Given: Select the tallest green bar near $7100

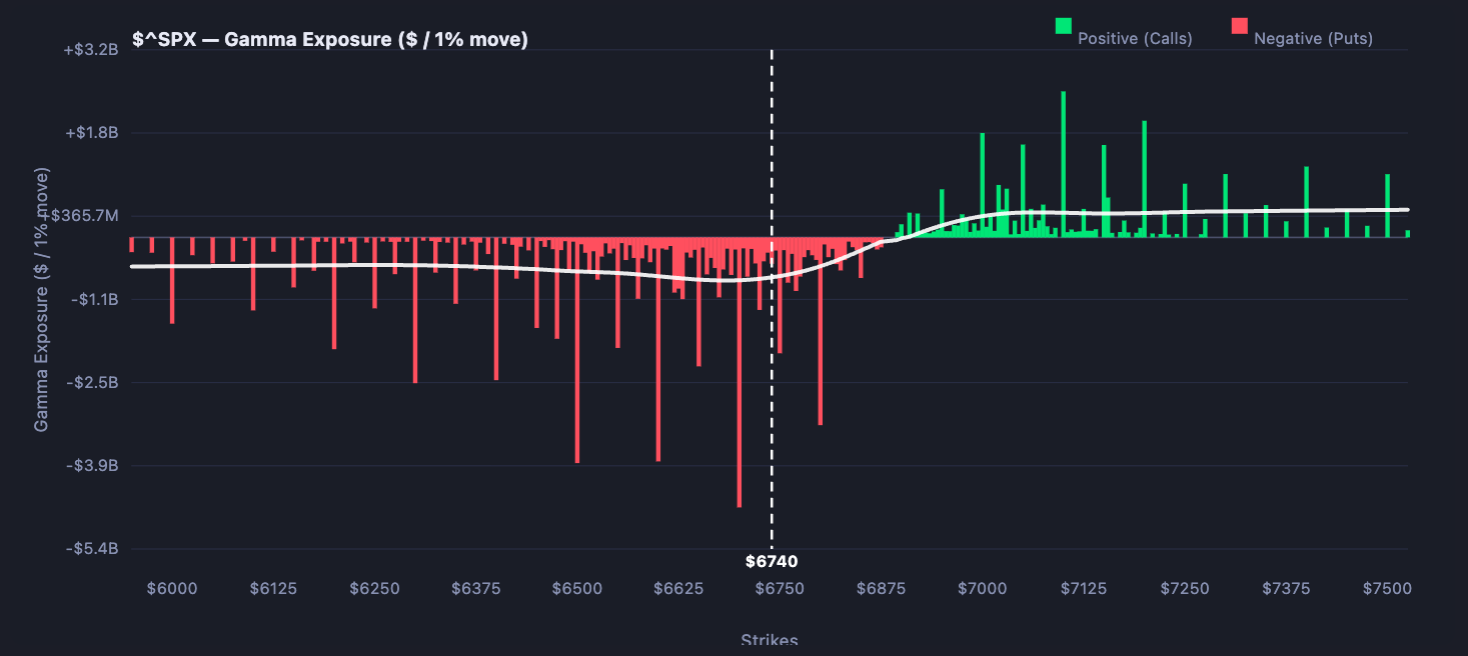Looking at the screenshot, I should pos(1063,164).
